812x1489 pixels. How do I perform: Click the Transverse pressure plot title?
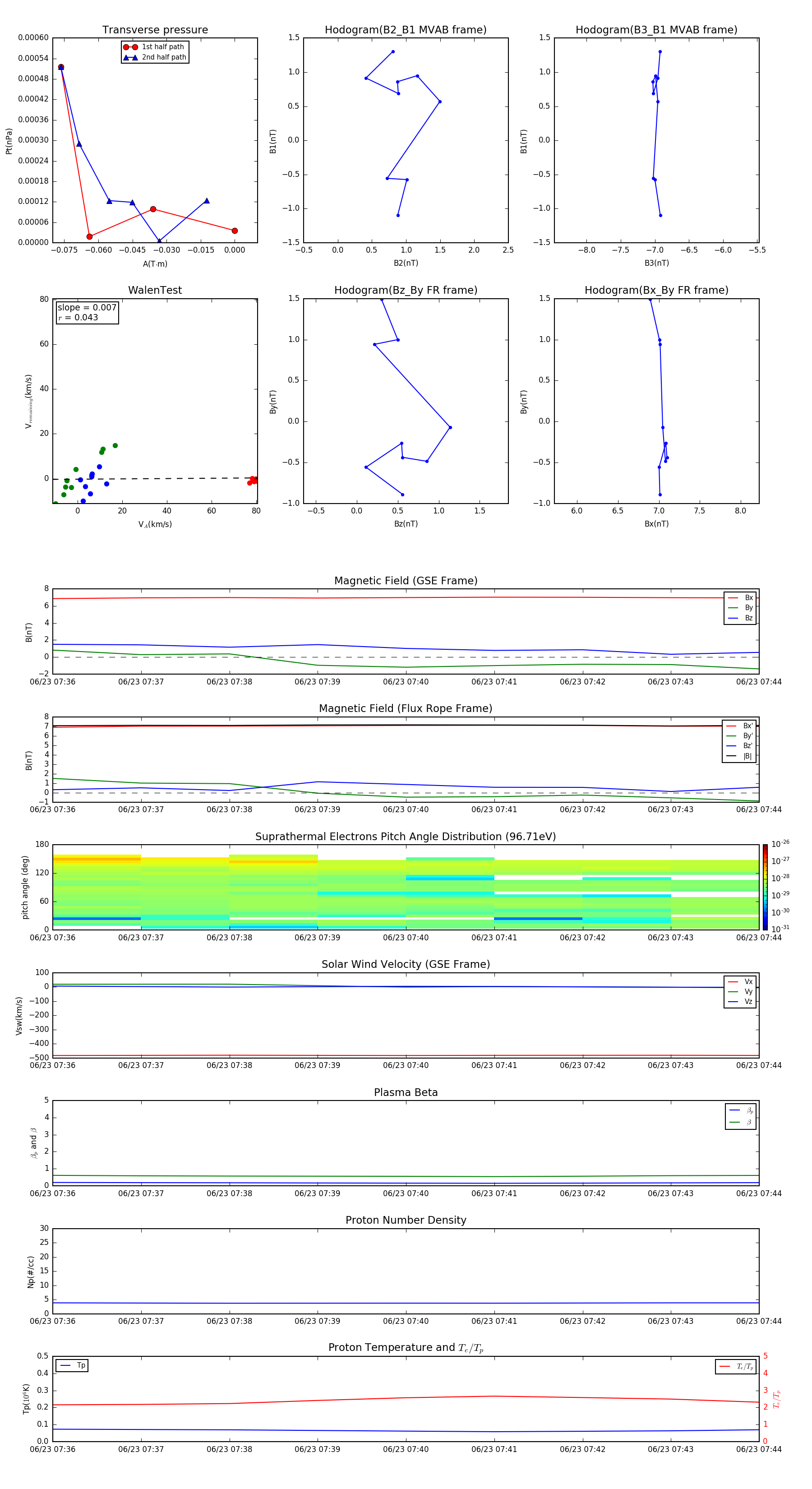coord(155,30)
